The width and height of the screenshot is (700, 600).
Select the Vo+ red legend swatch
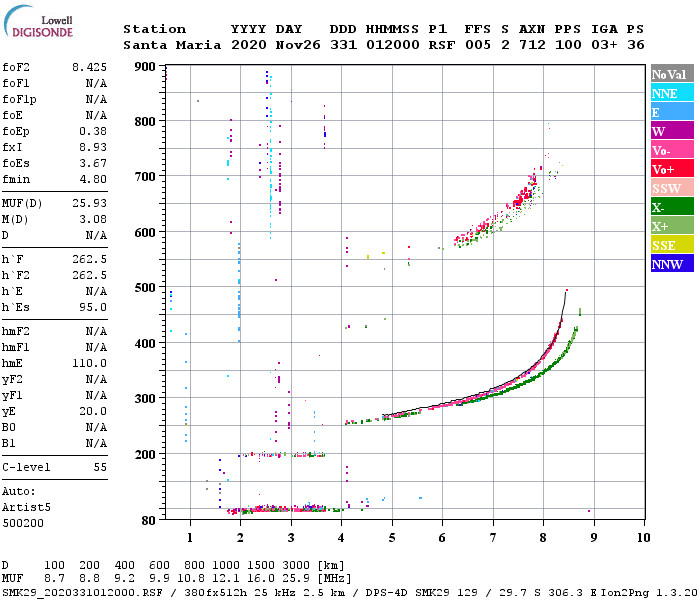coord(672,169)
